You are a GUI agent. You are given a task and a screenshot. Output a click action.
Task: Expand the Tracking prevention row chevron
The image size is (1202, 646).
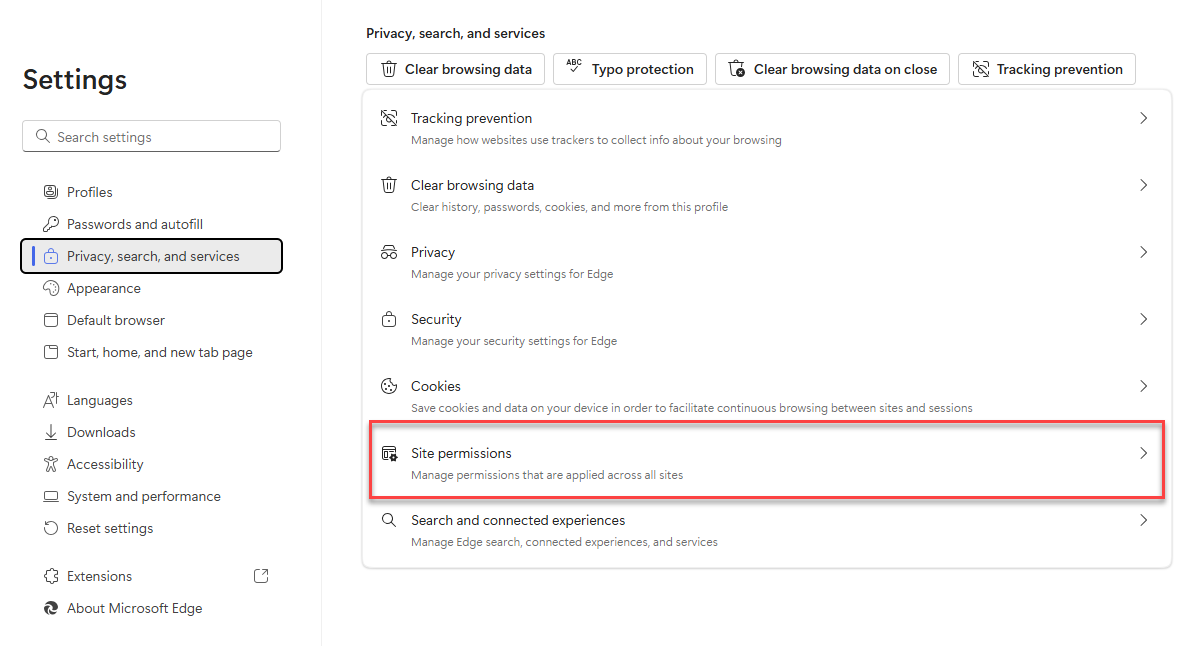[x=1144, y=118]
